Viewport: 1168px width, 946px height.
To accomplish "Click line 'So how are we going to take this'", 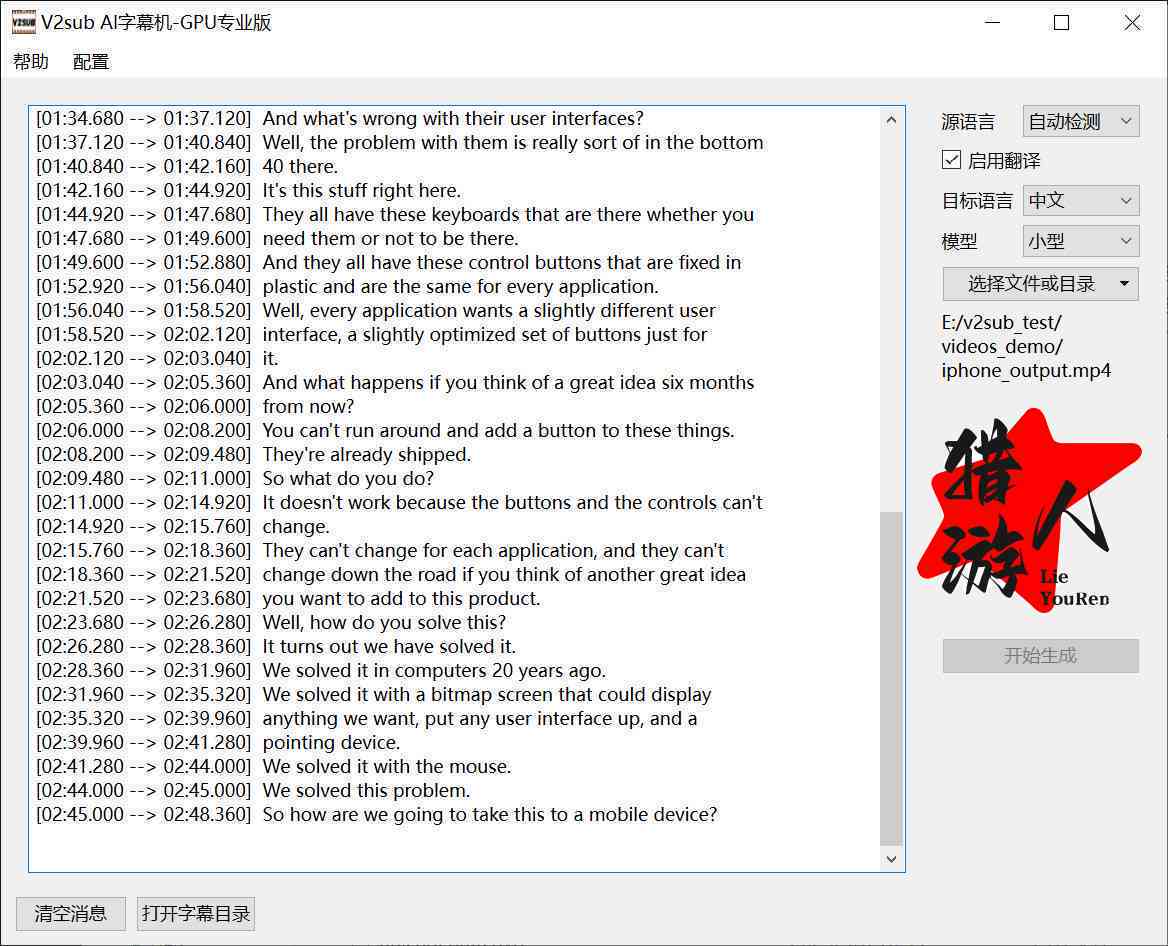I will tap(490, 814).
